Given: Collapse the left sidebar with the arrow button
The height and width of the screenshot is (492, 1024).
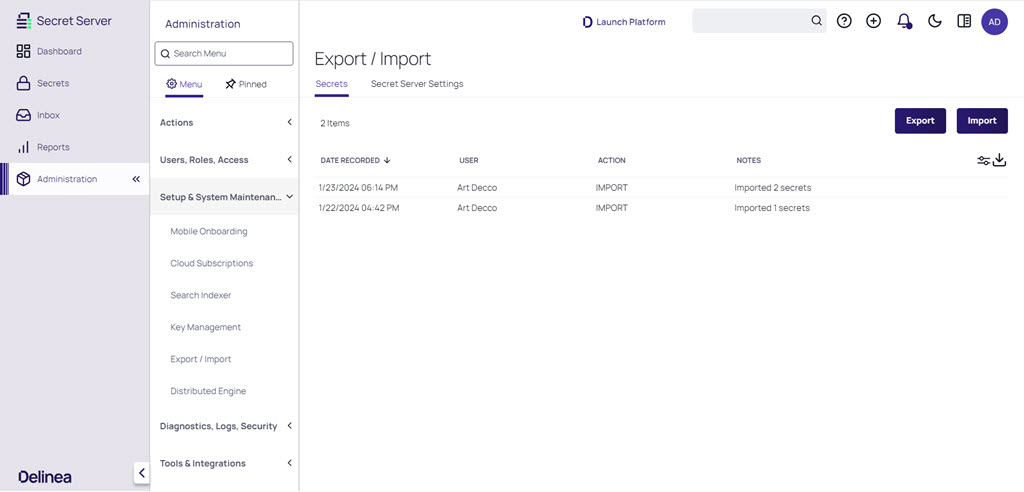Looking at the screenshot, I should pyautogui.click(x=142, y=473).
